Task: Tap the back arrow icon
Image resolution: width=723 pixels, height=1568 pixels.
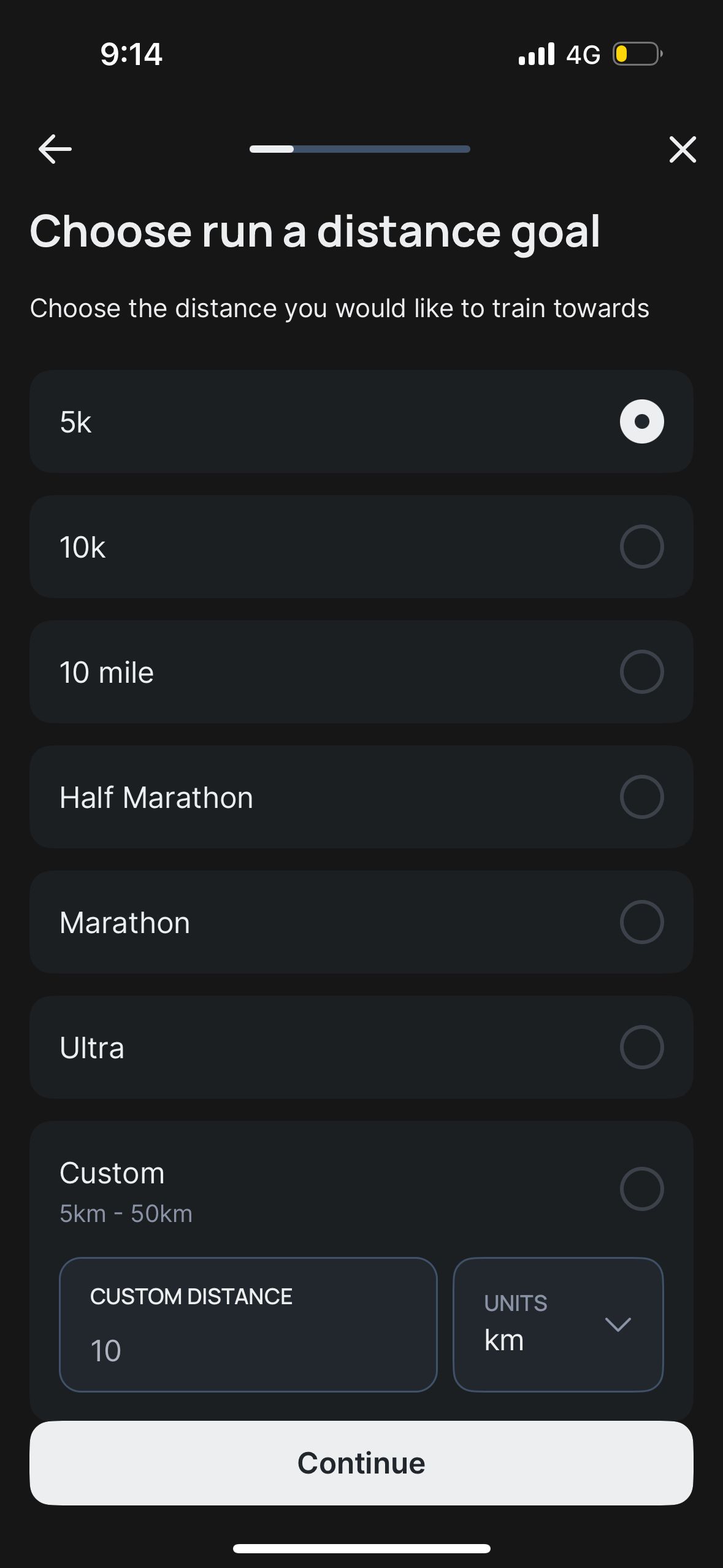Action: tap(55, 149)
